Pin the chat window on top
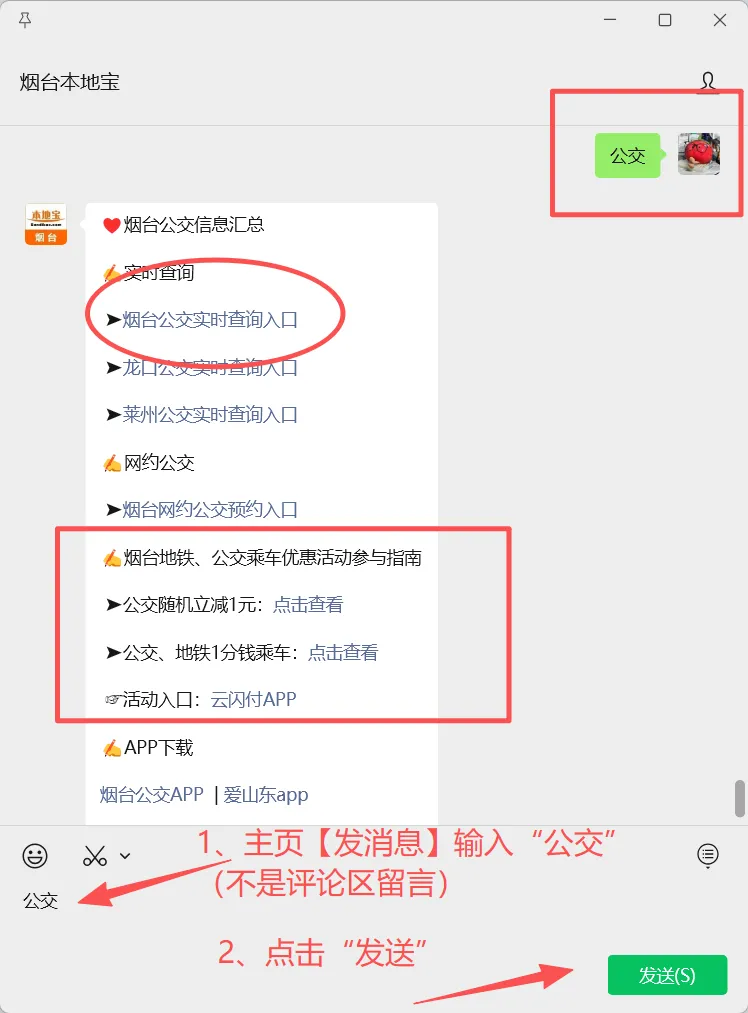The height and width of the screenshot is (1013, 748). point(25,21)
